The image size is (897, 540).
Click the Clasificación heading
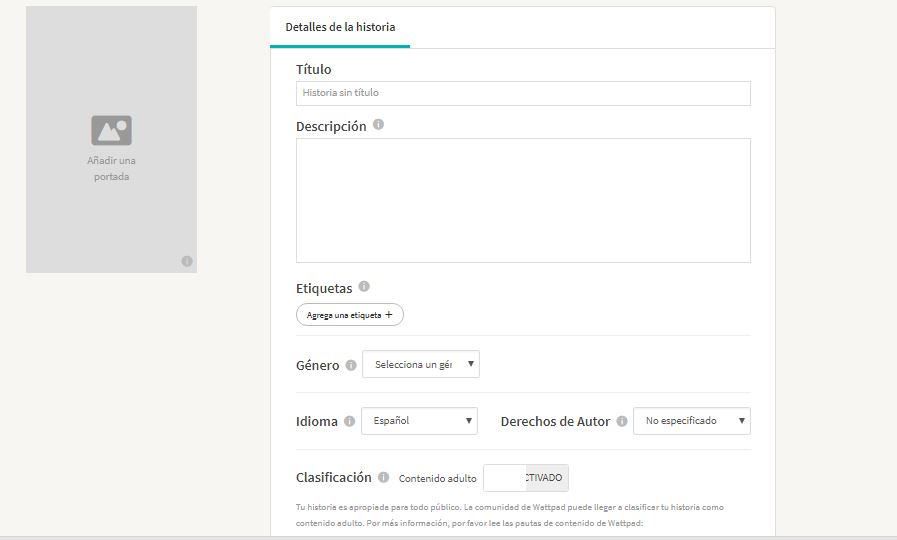[334, 477]
